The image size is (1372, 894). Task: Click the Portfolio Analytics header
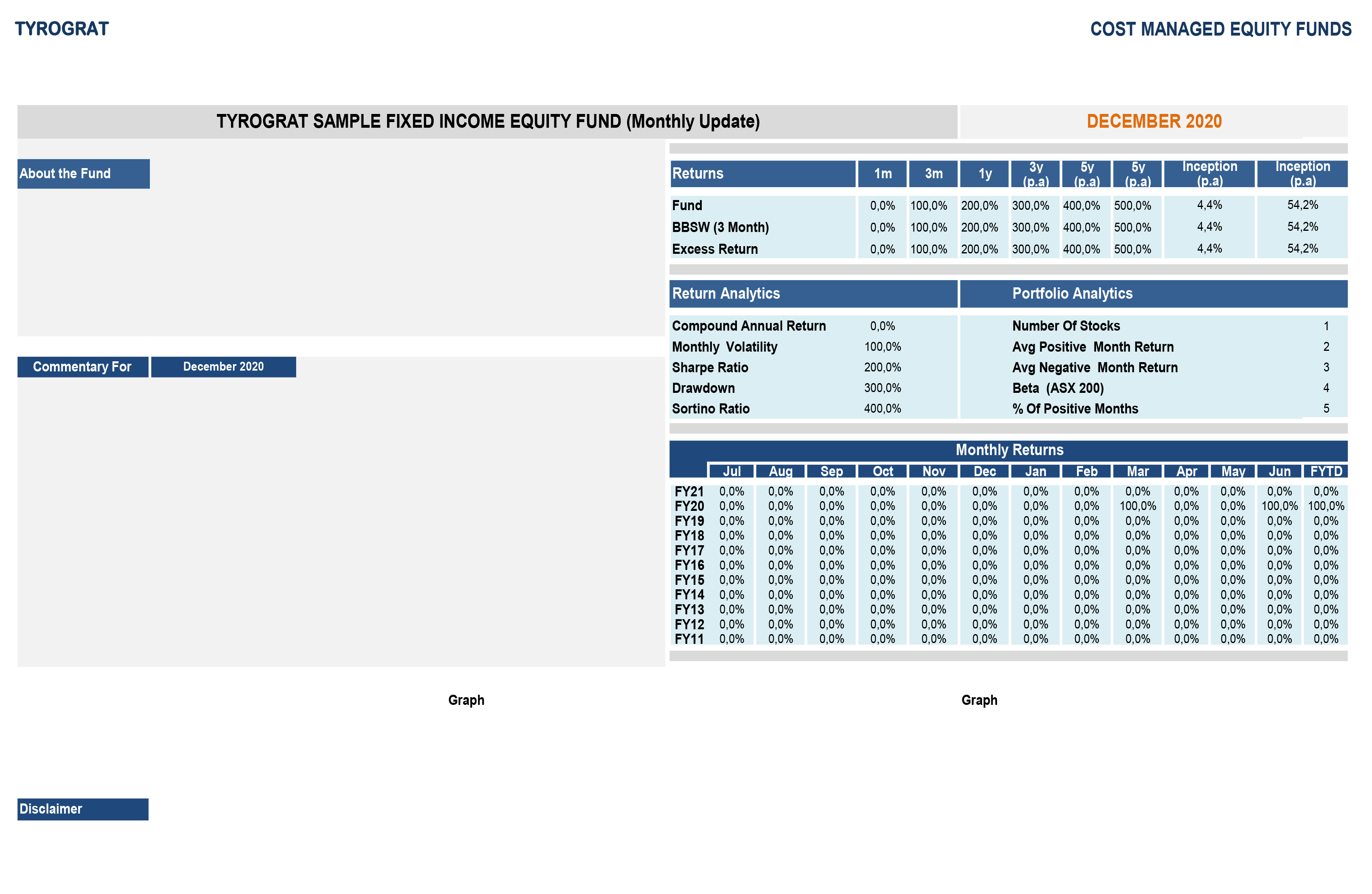(x=1072, y=293)
